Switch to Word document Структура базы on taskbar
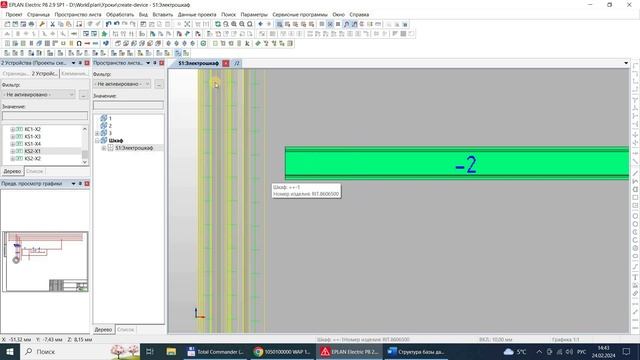This screenshot has height=360, width=640. coord(416,351)
